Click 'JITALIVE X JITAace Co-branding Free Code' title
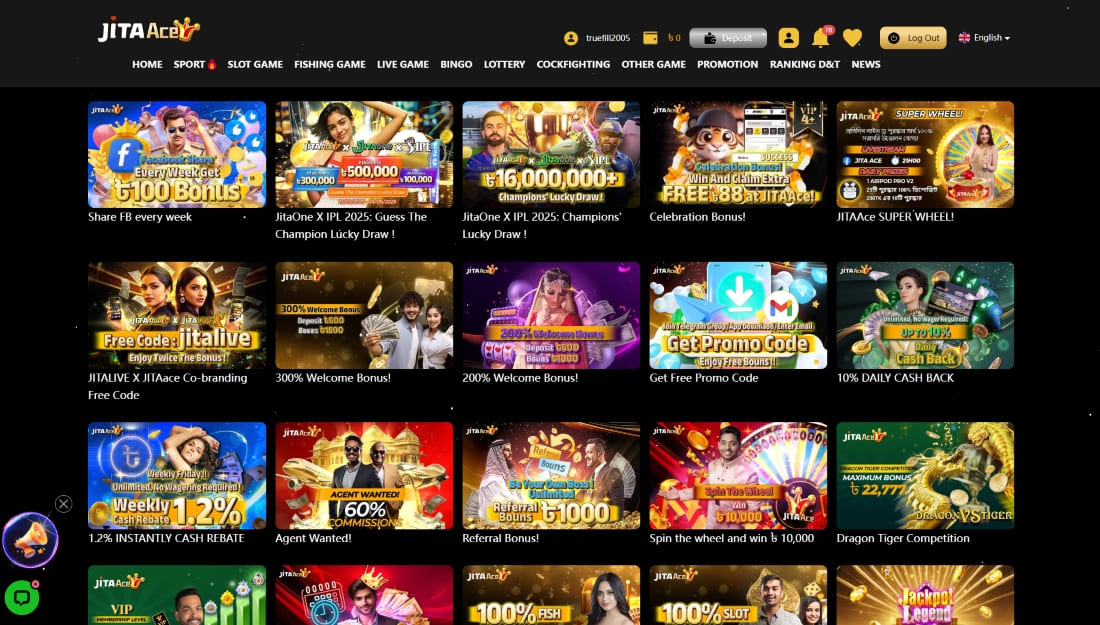This screenshot has width=1100, height=625. tap(168, 386)
